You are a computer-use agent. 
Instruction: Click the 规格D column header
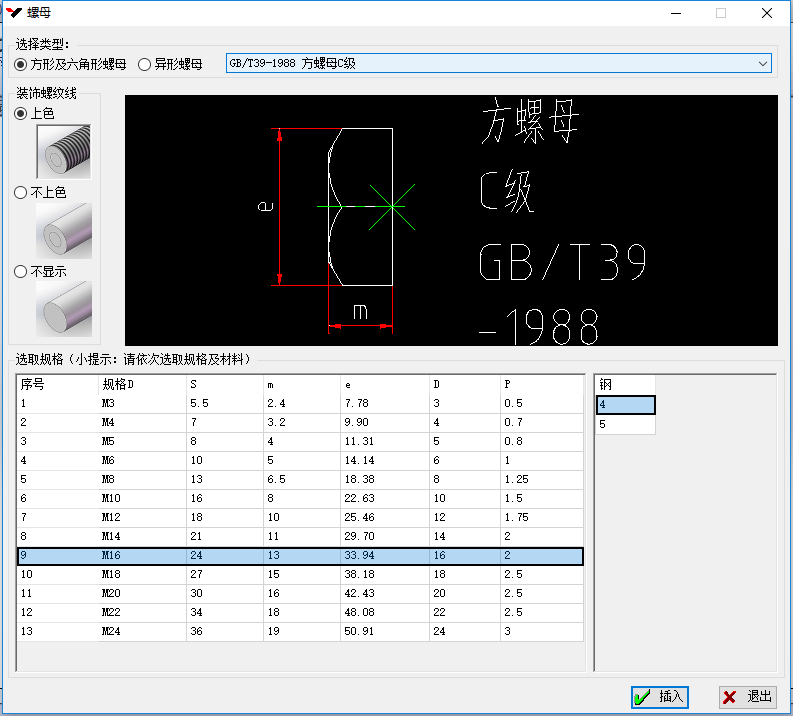pos(140,384)
